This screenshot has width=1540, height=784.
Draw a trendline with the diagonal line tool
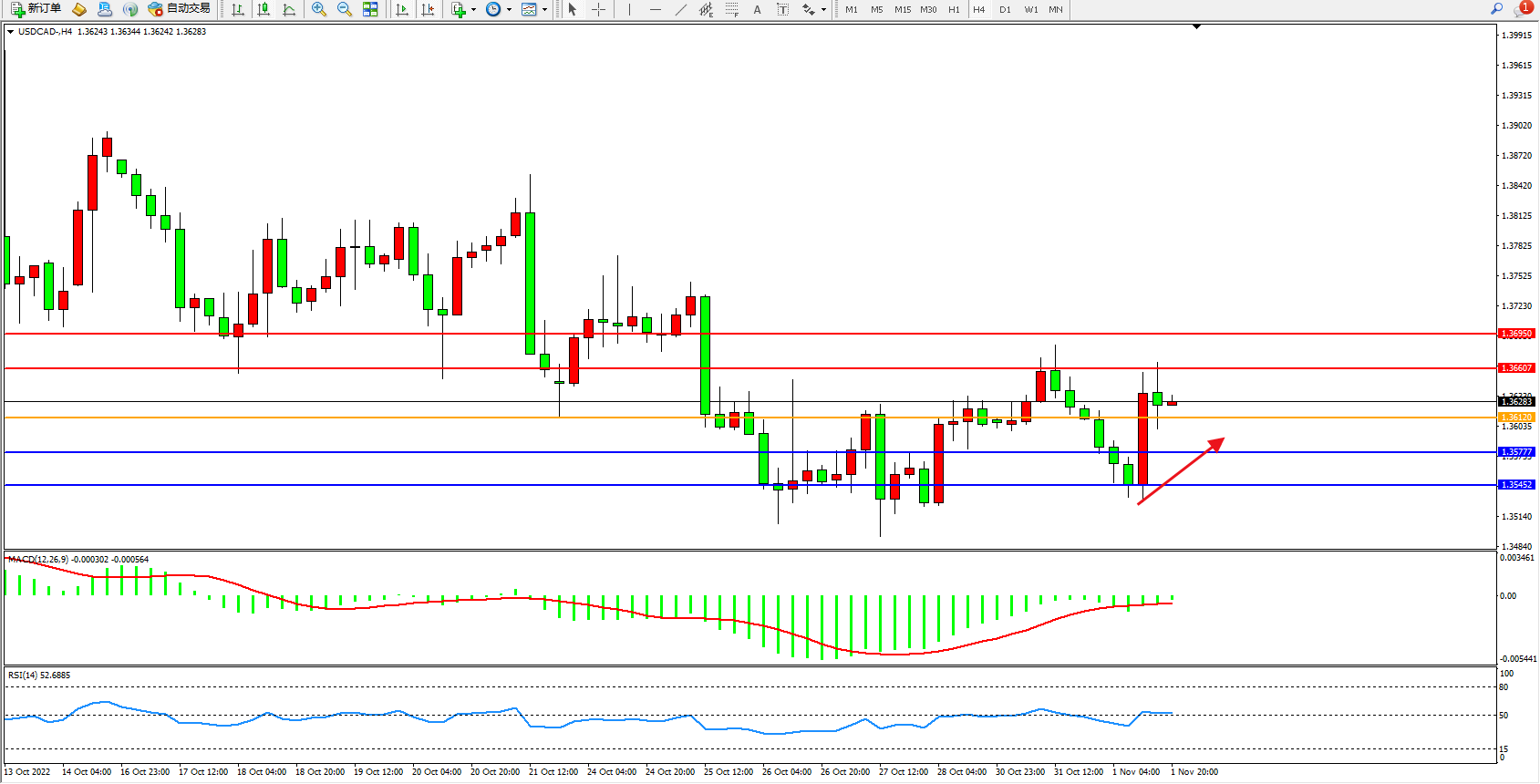pyautogui.click(x=681, y=9)
